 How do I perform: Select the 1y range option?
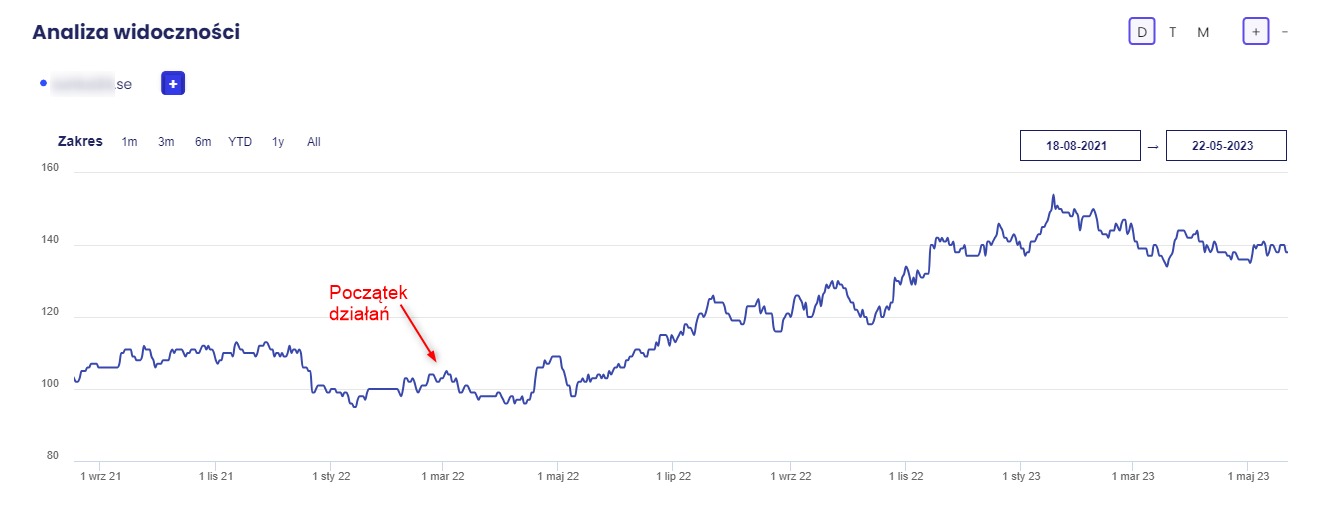[278, 142]
